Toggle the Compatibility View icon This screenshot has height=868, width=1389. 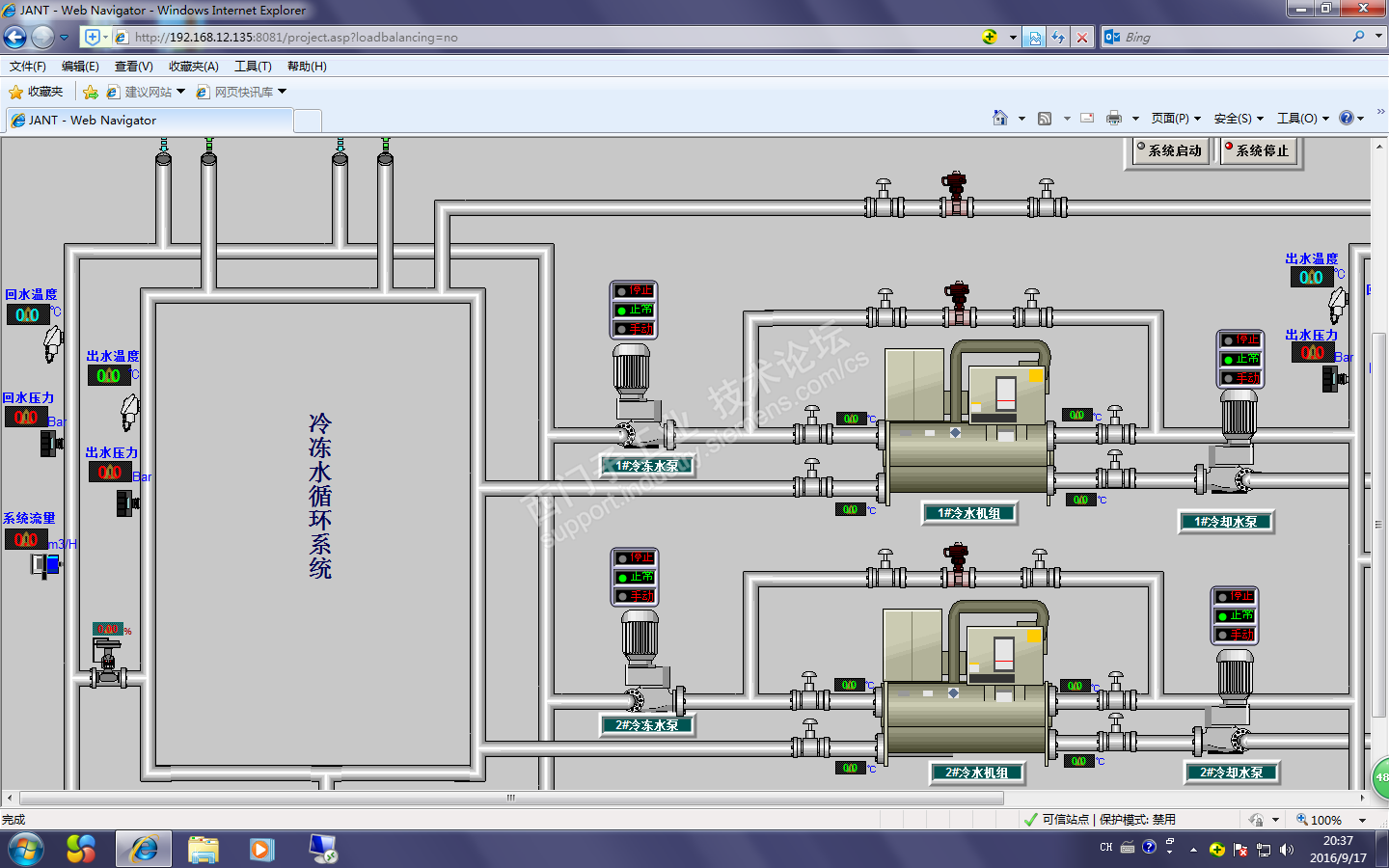coord(1035,38)
